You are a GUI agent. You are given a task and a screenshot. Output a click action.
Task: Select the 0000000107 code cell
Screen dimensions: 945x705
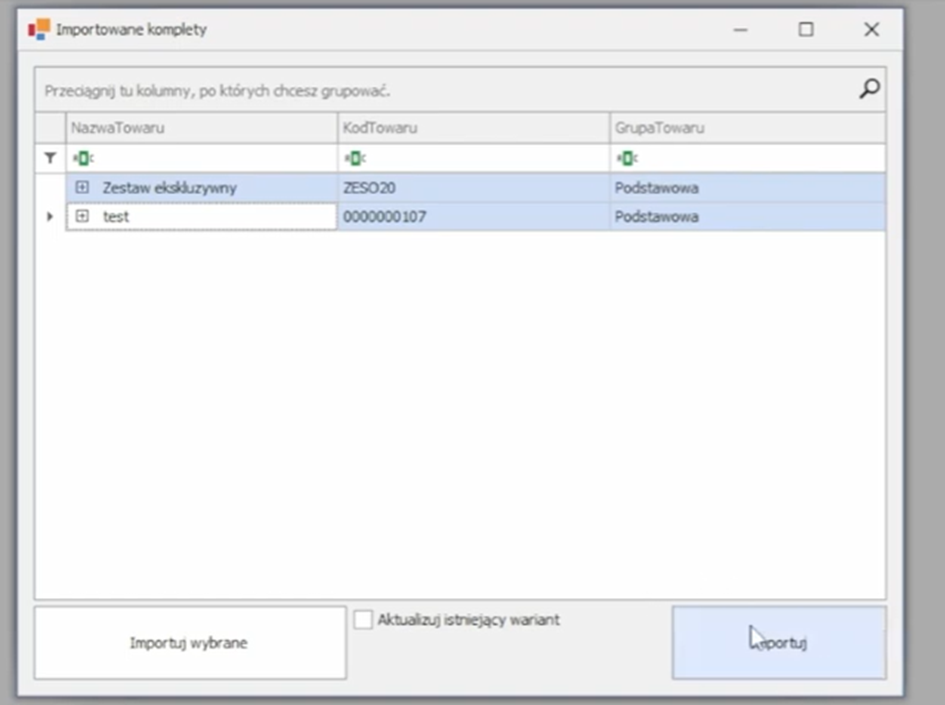[473, 217]
